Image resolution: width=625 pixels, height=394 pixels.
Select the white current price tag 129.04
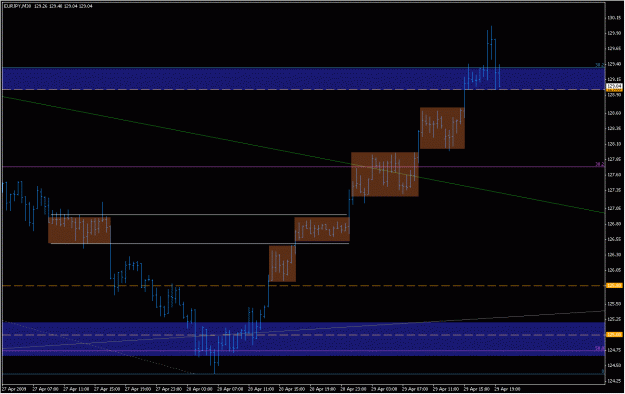coord(614,86)
